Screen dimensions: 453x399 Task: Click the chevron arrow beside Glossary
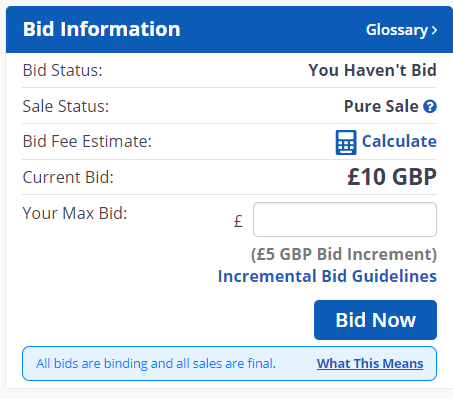pos(434,30)
